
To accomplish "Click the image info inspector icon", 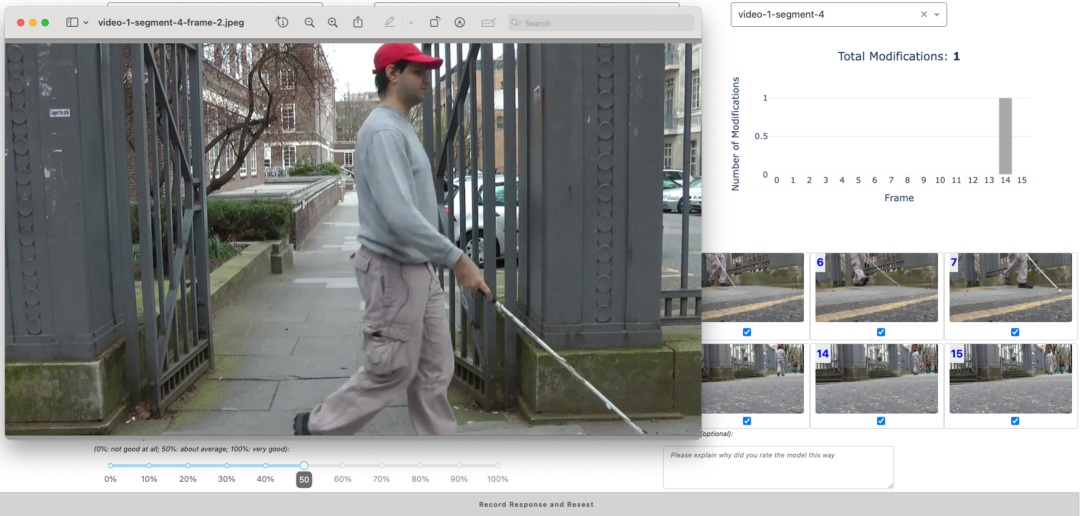I will point(282,22).
